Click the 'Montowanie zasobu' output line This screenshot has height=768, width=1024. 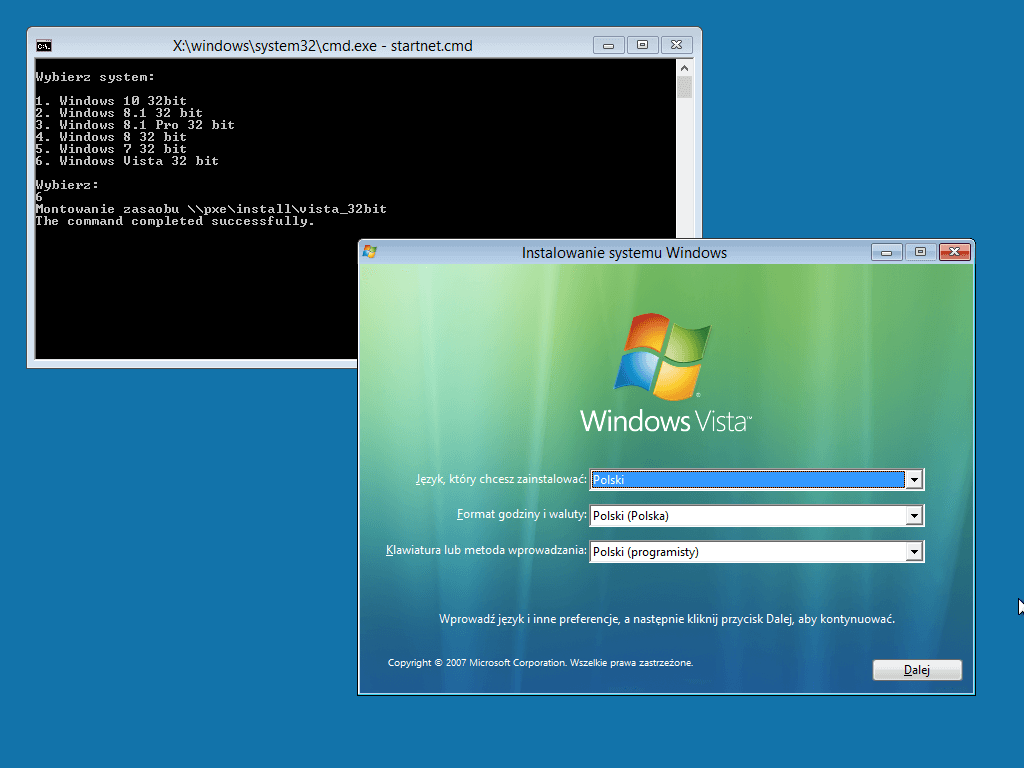pyautogui.click(x=211, y=209)
